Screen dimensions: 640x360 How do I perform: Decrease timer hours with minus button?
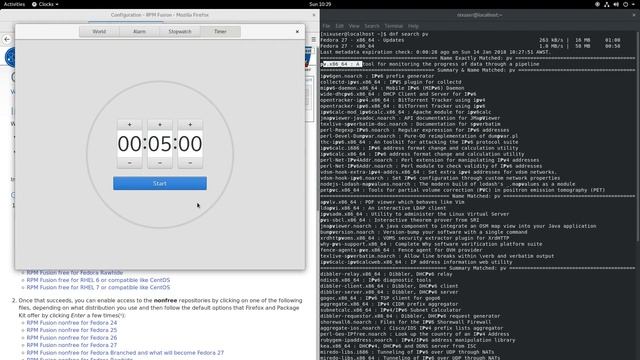tap(130, 163)
